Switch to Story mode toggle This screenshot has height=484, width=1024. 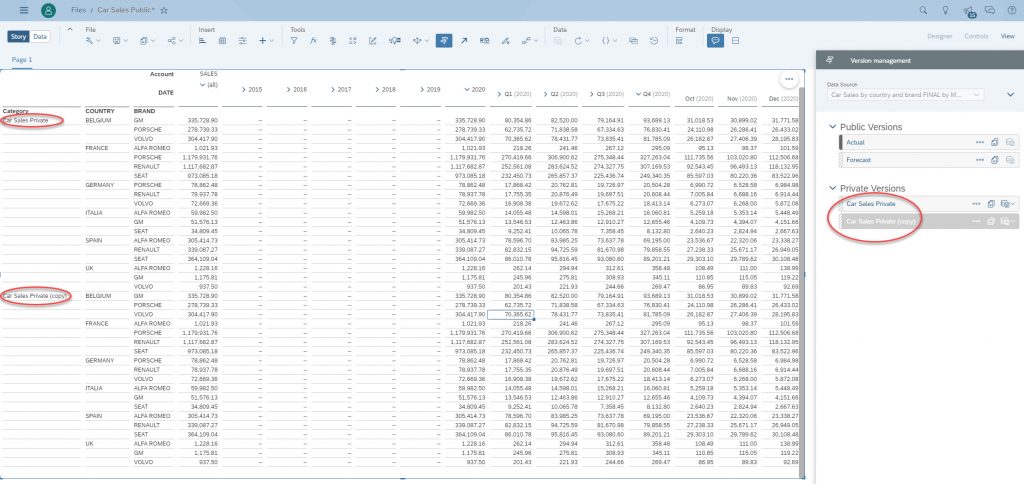[18, 37]
